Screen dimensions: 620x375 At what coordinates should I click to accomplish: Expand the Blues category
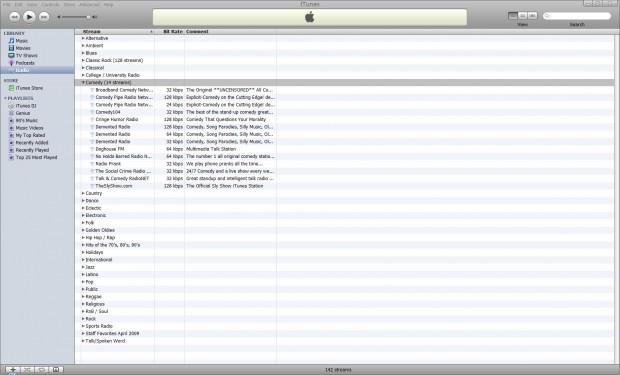click(83, 53)
